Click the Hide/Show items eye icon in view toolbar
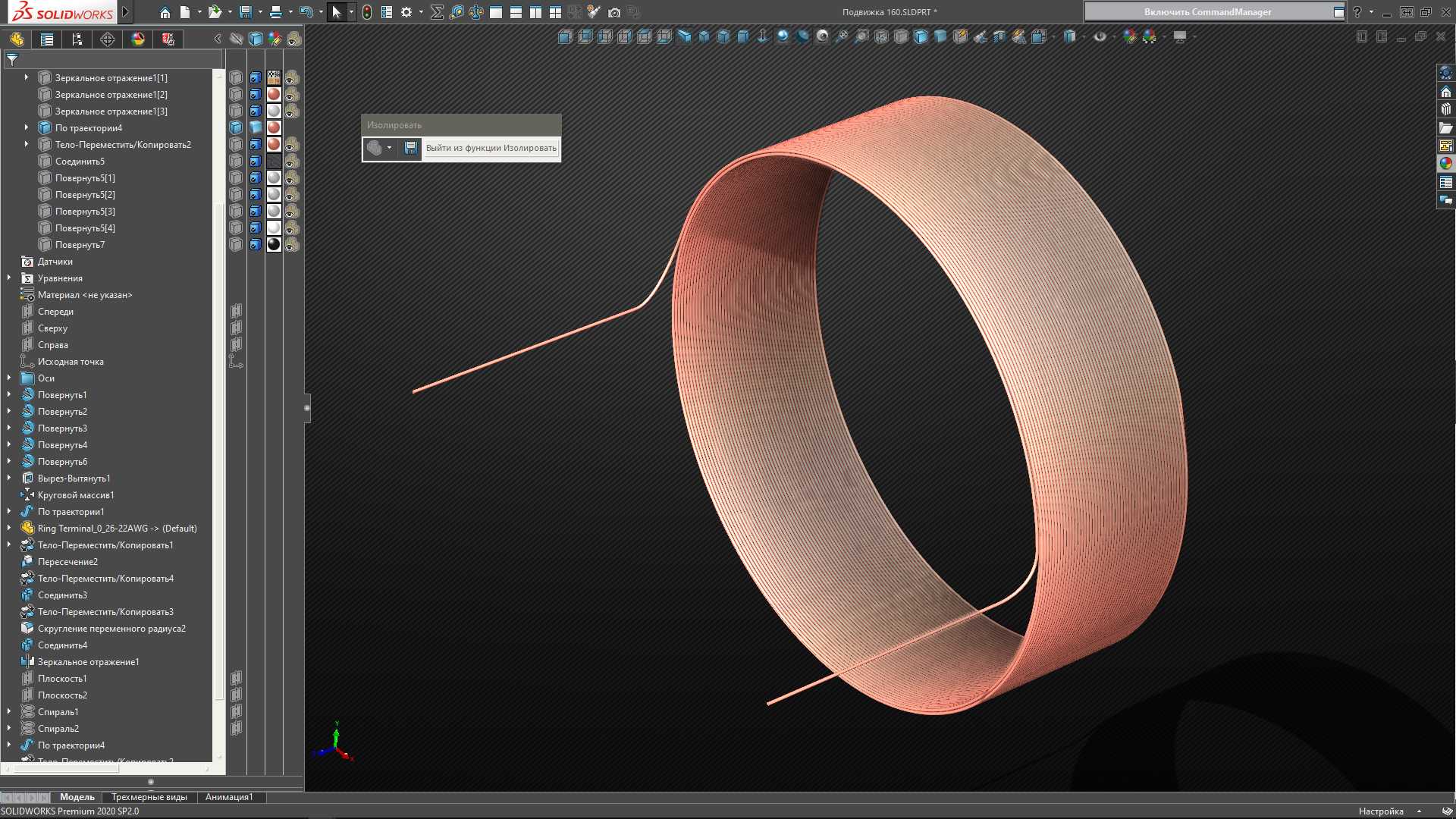 click(x=1100, y=36)
